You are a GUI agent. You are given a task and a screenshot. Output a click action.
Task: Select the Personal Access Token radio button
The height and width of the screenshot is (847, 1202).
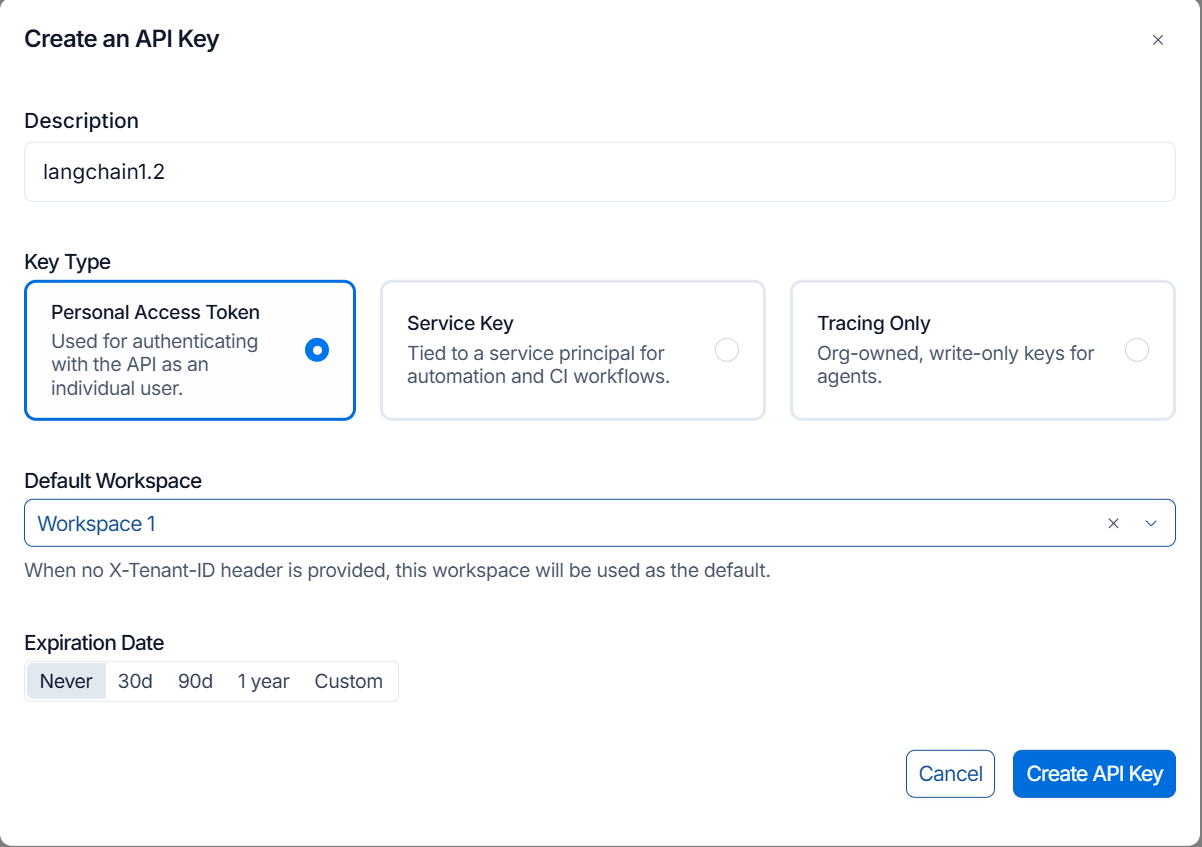point(317,350)
